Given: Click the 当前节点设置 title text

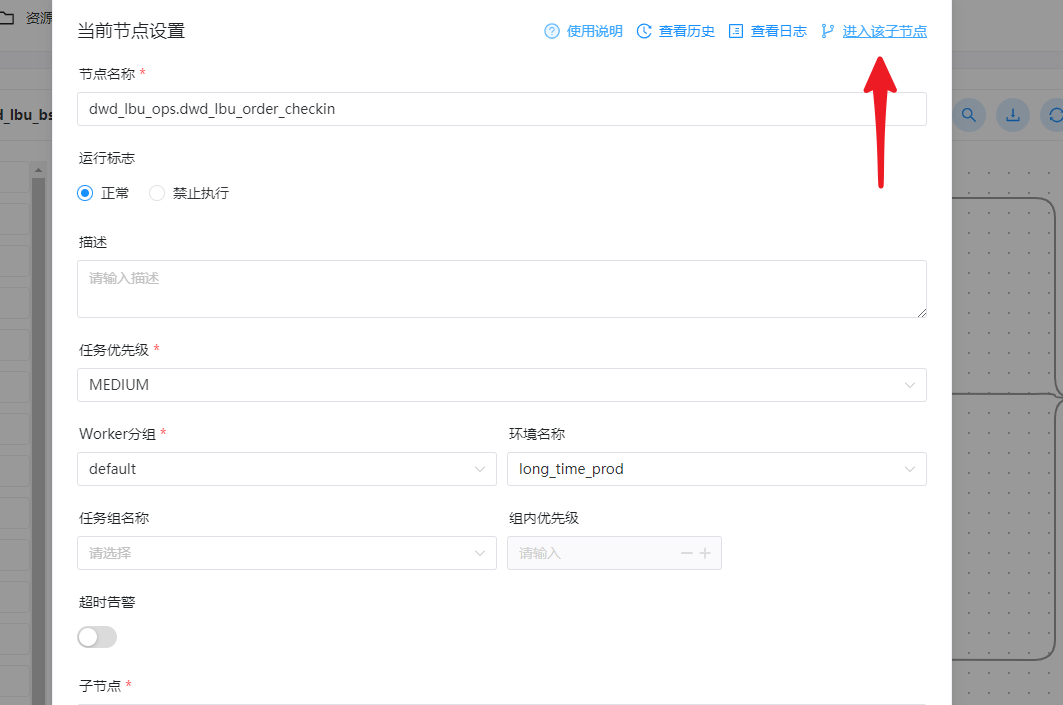Looking at the screenshot, I should [131, 31].
